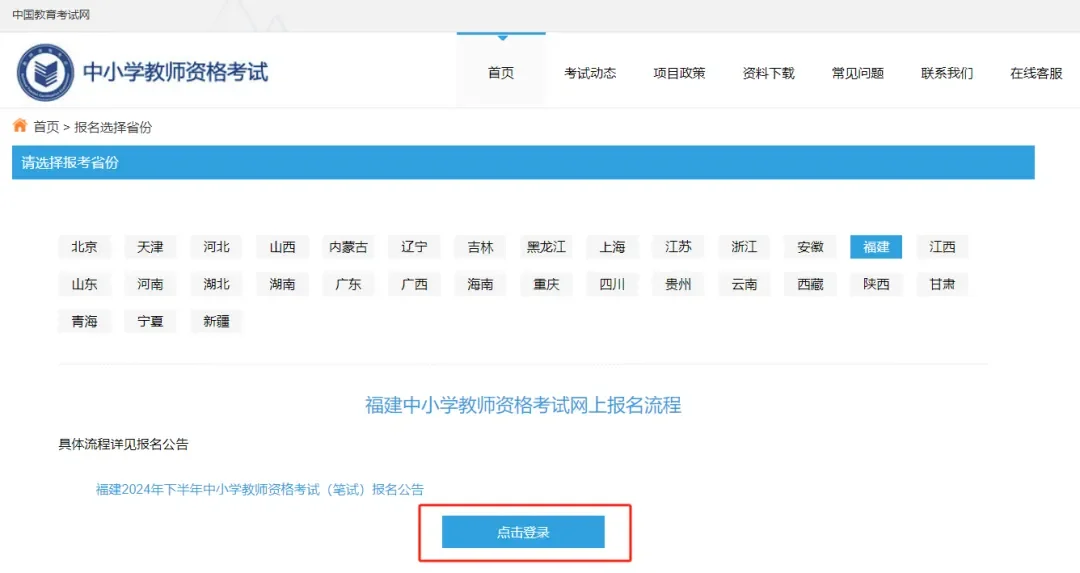The height and width of the screenshot is (573, 1080).
Task: Select province 湖南
Action: (x=282, y=284)
